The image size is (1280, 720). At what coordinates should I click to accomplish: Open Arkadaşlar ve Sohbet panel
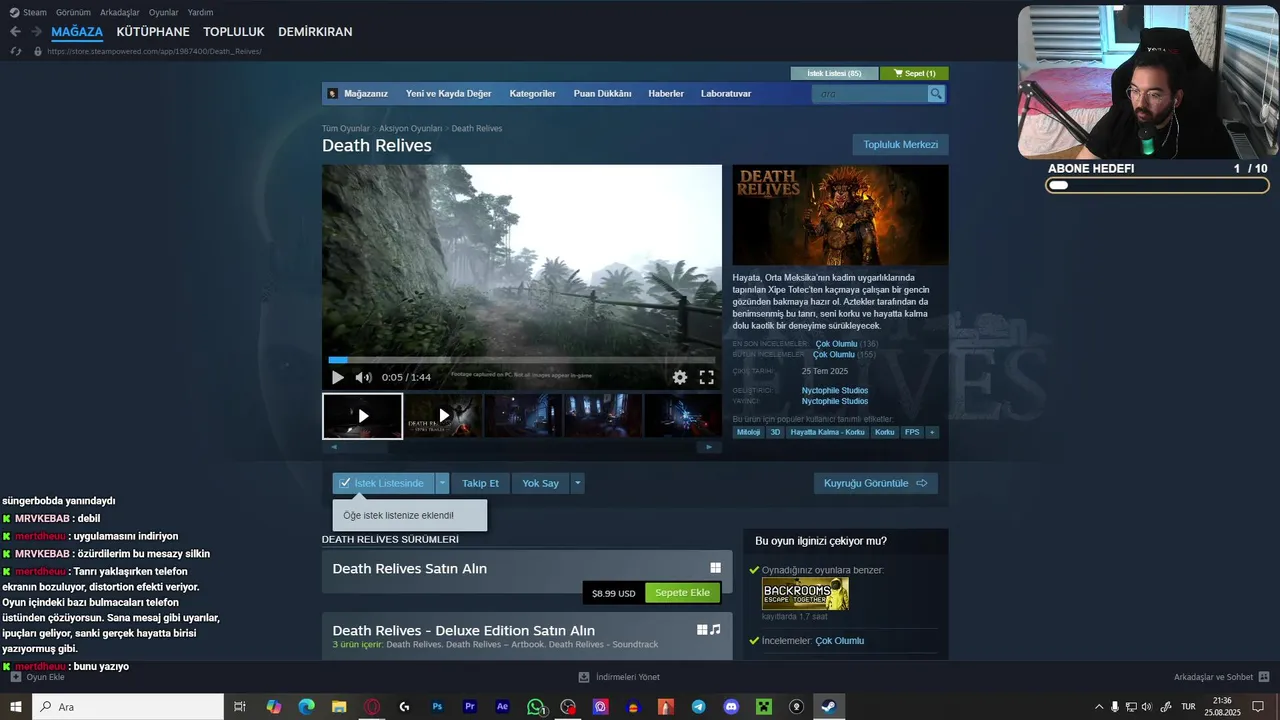coord(1221,677)
